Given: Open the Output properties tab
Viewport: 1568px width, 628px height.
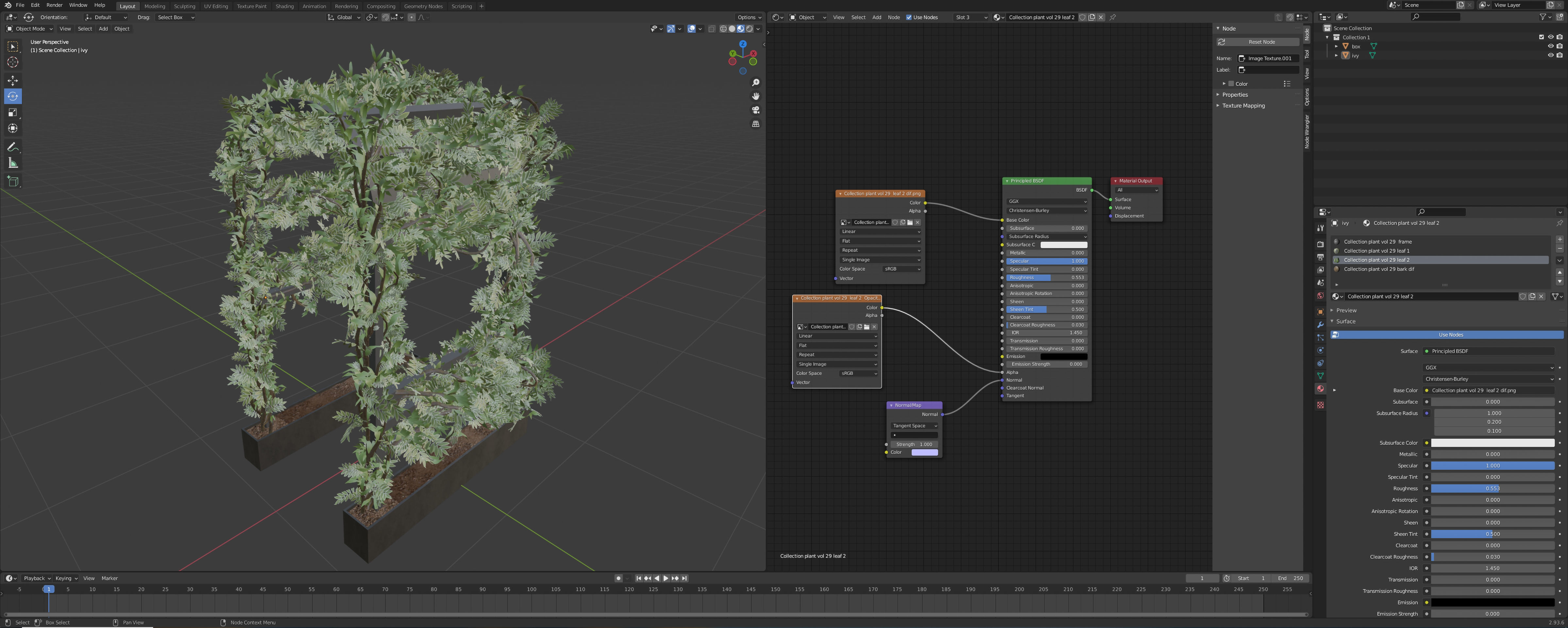Looking at the screenshot, I should [x=1320, y=257].
